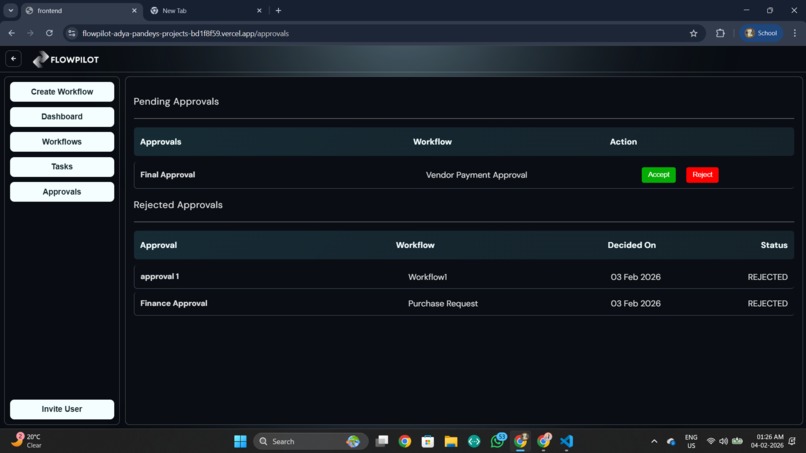
Task: Open the Create Workflow page
Action: (62, 92)
